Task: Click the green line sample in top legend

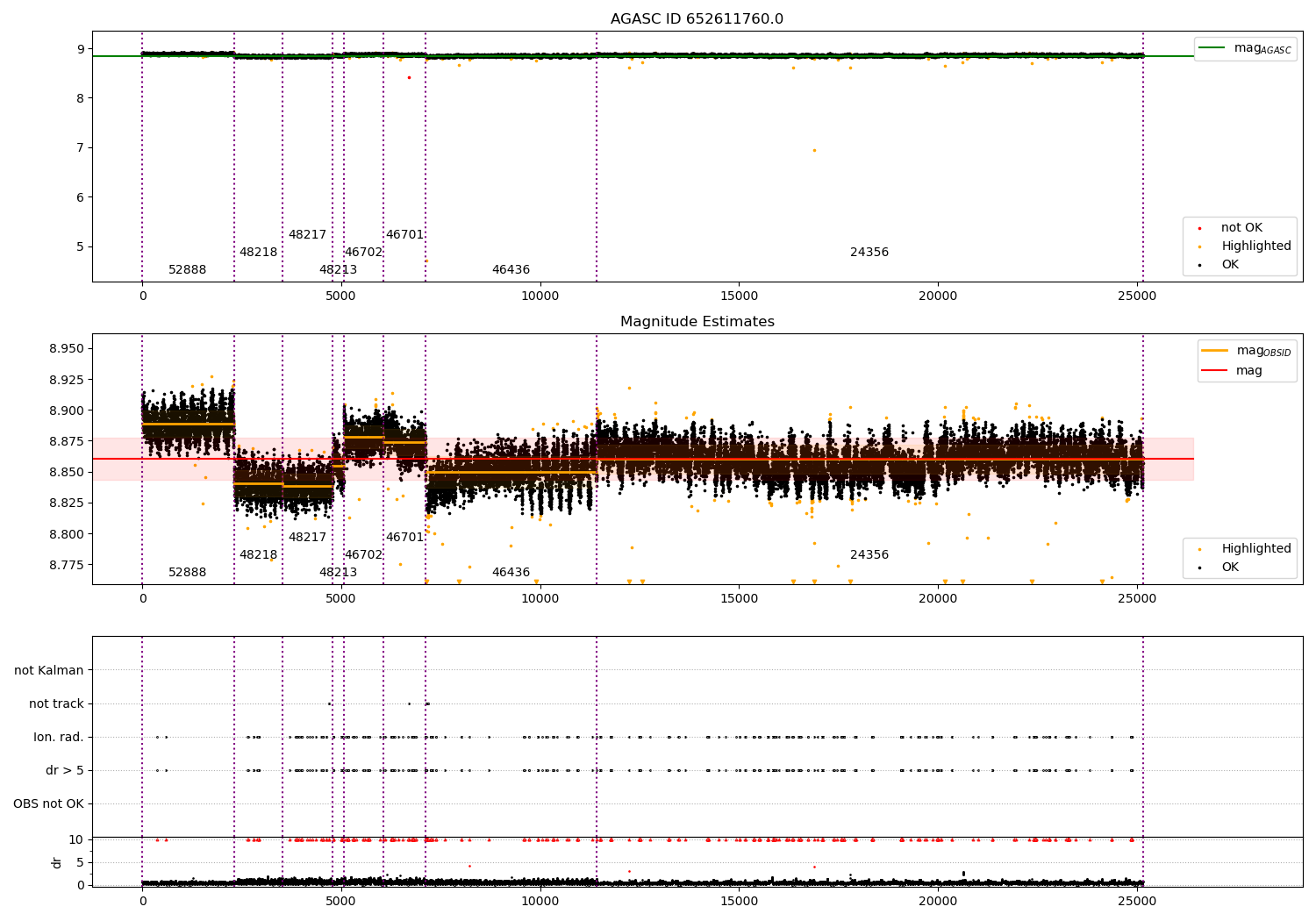Action: 1212,48
